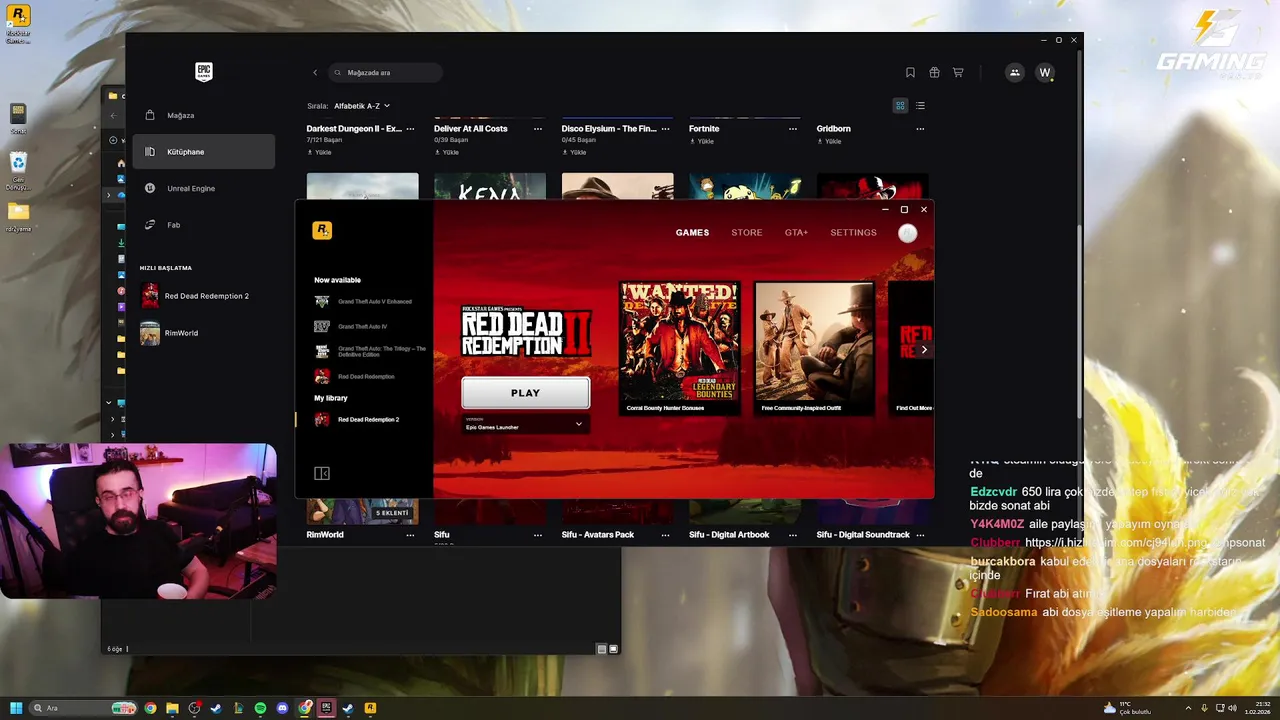Click Yükle under Darkest Dungeon II

point(320,152)
